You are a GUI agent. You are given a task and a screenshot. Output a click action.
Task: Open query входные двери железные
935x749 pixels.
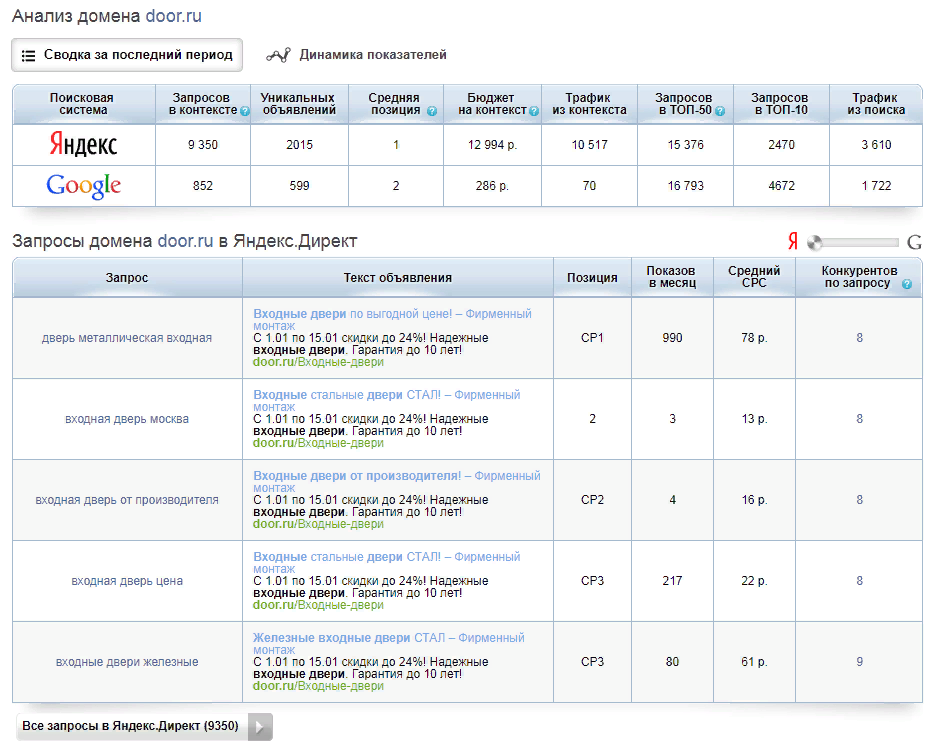pos(127,662)
